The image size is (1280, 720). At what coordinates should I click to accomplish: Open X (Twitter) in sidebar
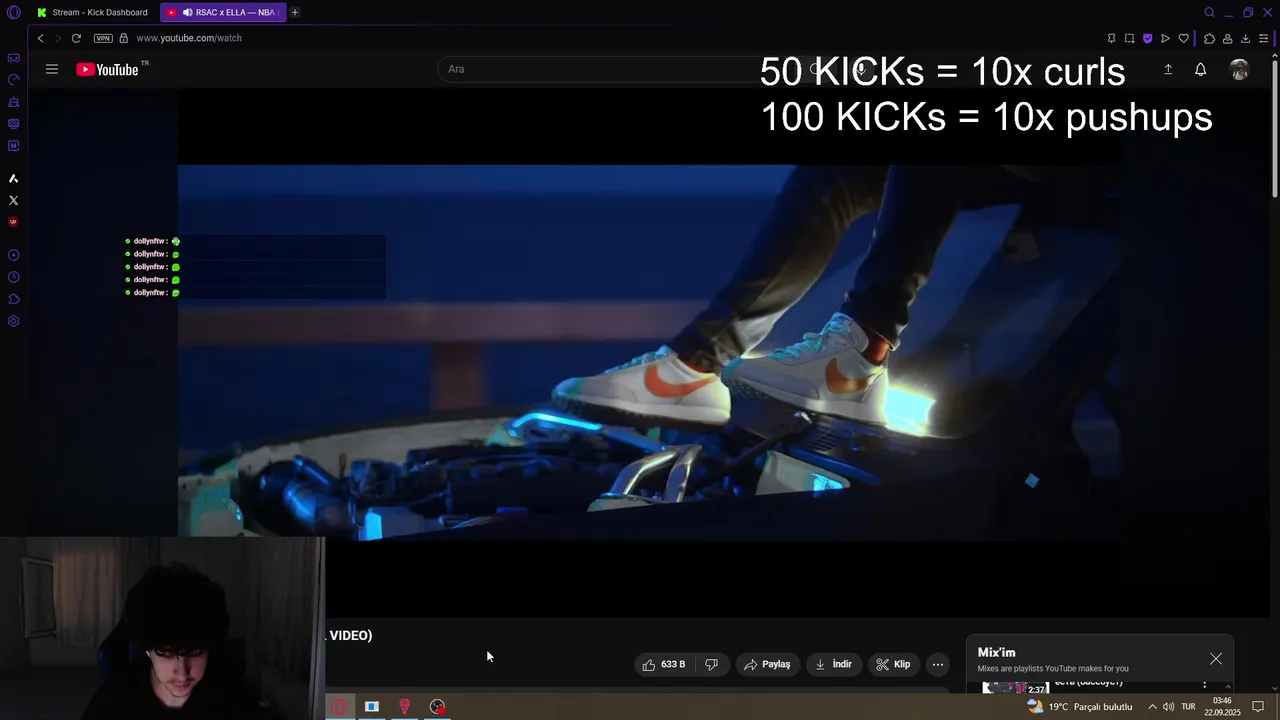coord(13,201)
